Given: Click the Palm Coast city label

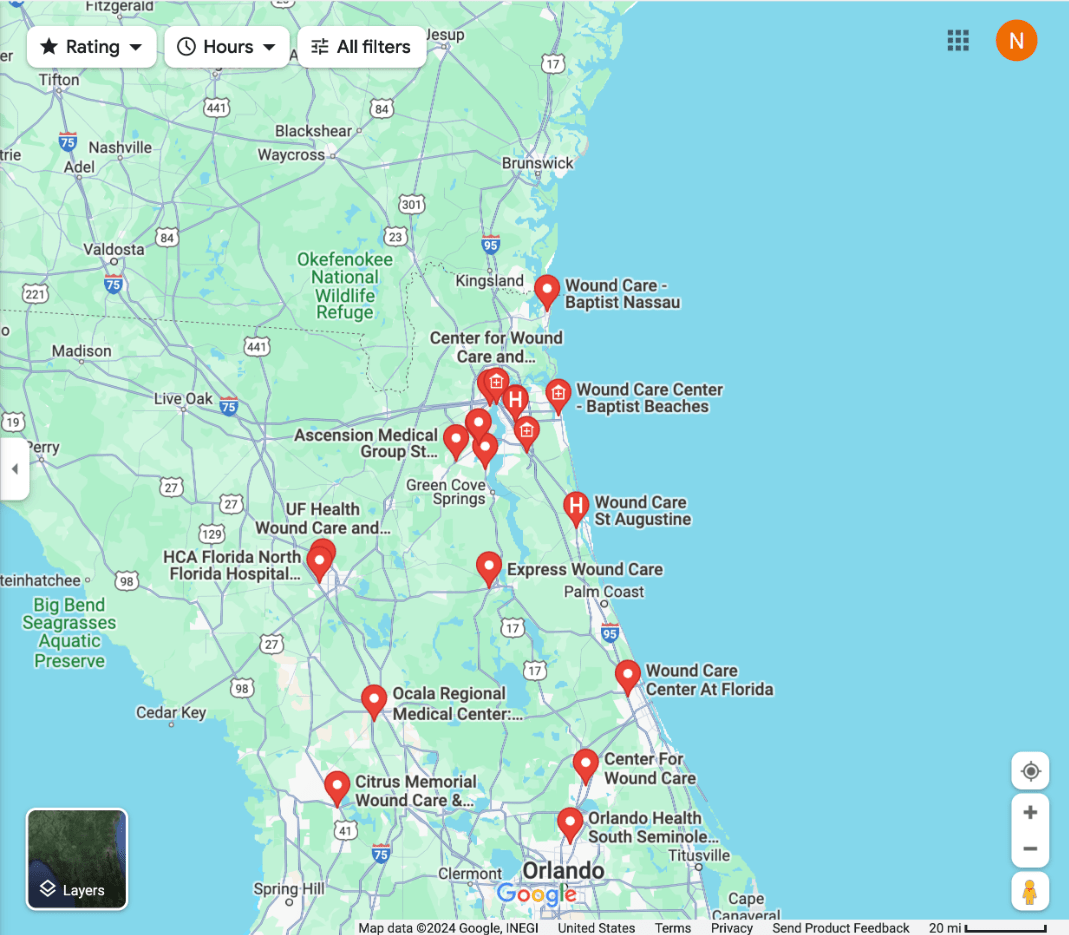Looking at the screenshot, I should 603,592.
